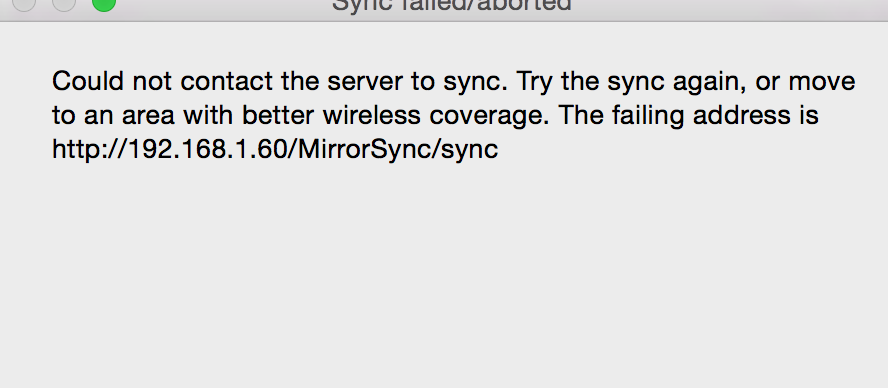Screen dimensions: 888x388
Task: Click the IP address 192.168.1.60
Action: point(210,150)
